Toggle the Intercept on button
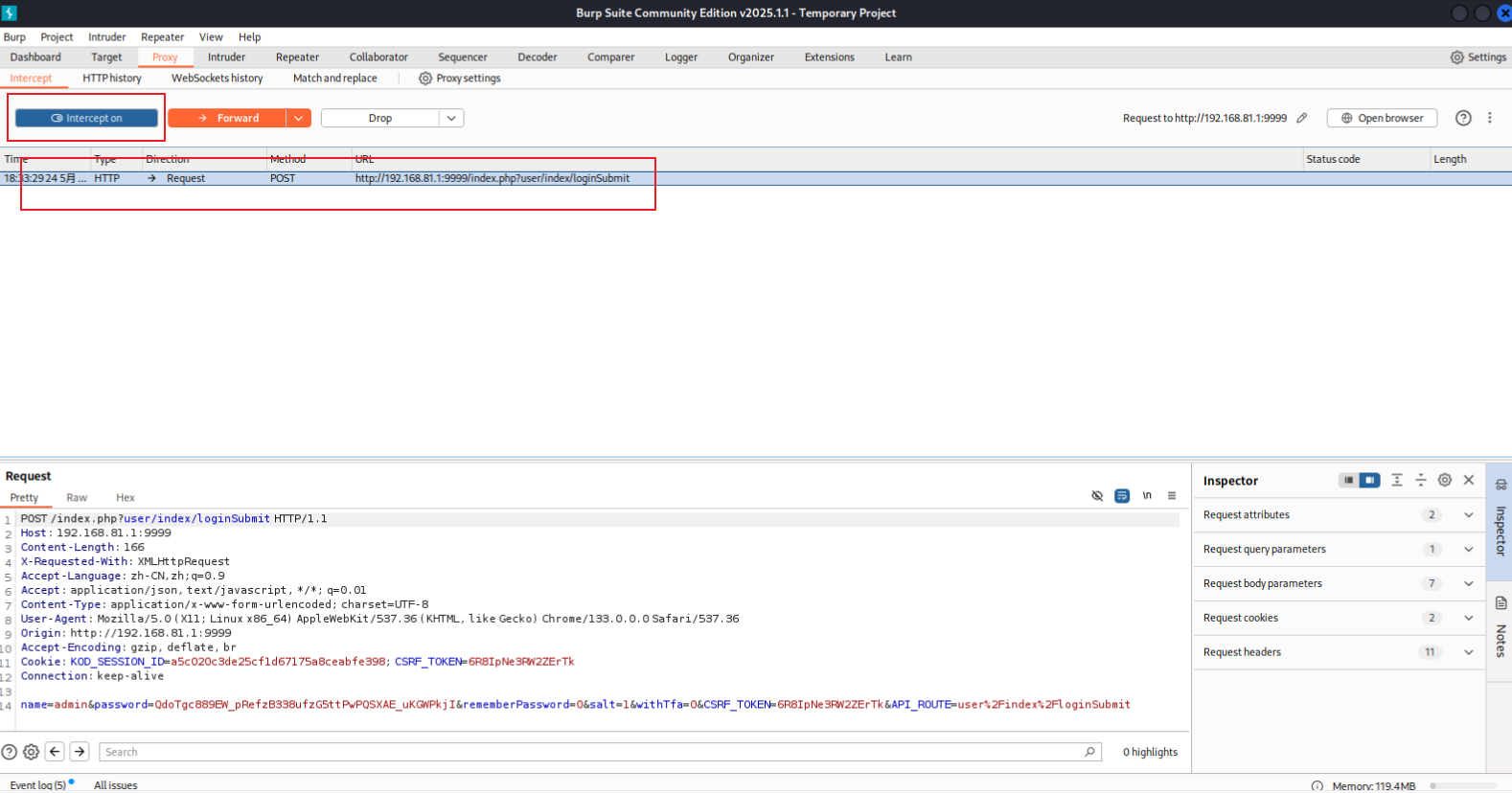Image resolution: width=1512 pixels, height=793 pixels. point(86,118)
